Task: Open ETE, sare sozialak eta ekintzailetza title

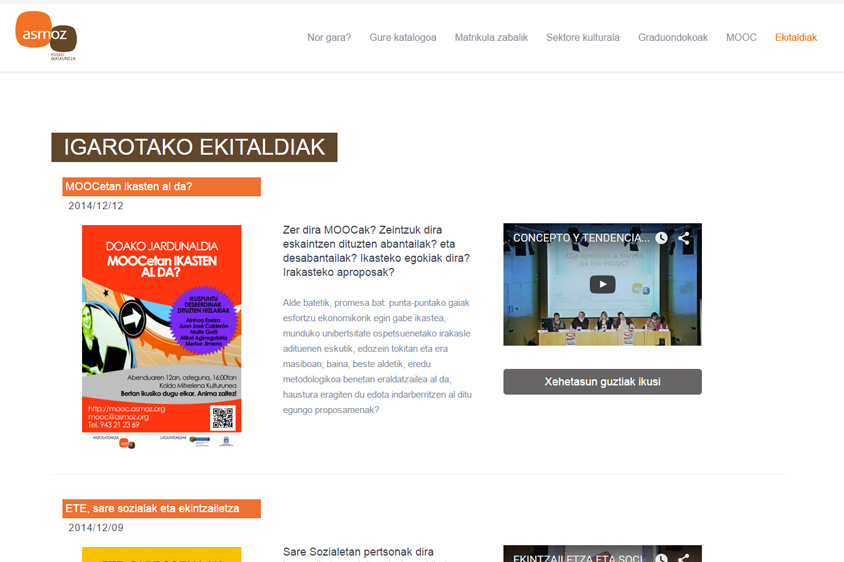Action: pos(161,509)
